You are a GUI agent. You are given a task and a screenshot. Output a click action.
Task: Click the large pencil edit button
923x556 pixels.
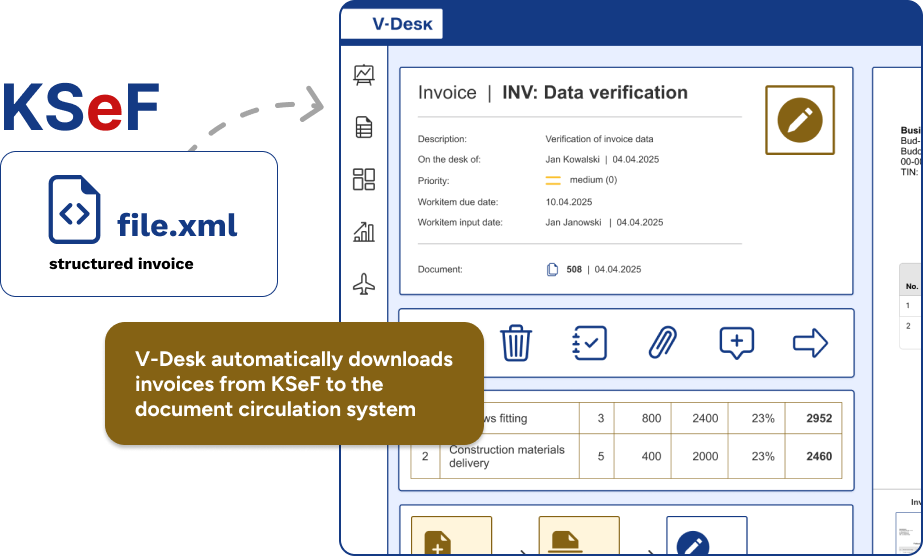click(800, 120)
